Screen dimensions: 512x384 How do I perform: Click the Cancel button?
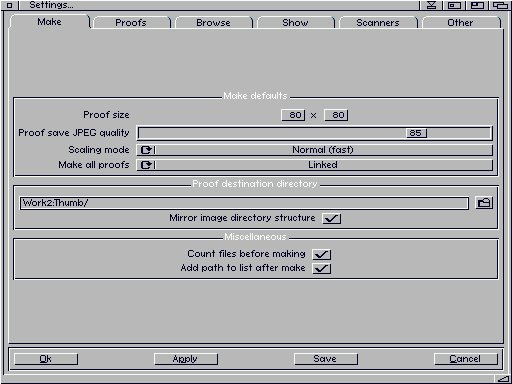466,359
